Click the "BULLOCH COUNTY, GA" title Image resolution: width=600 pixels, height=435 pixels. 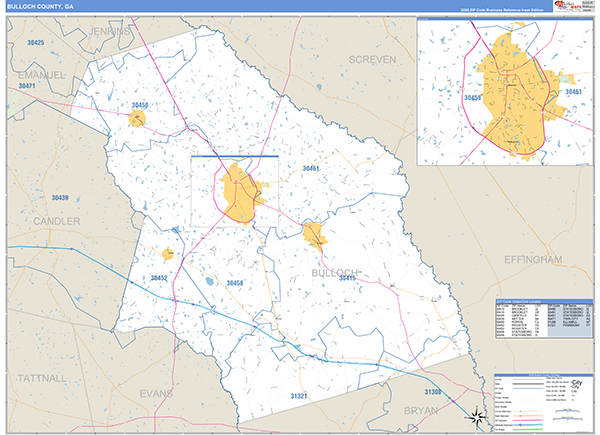pos(40,7)
